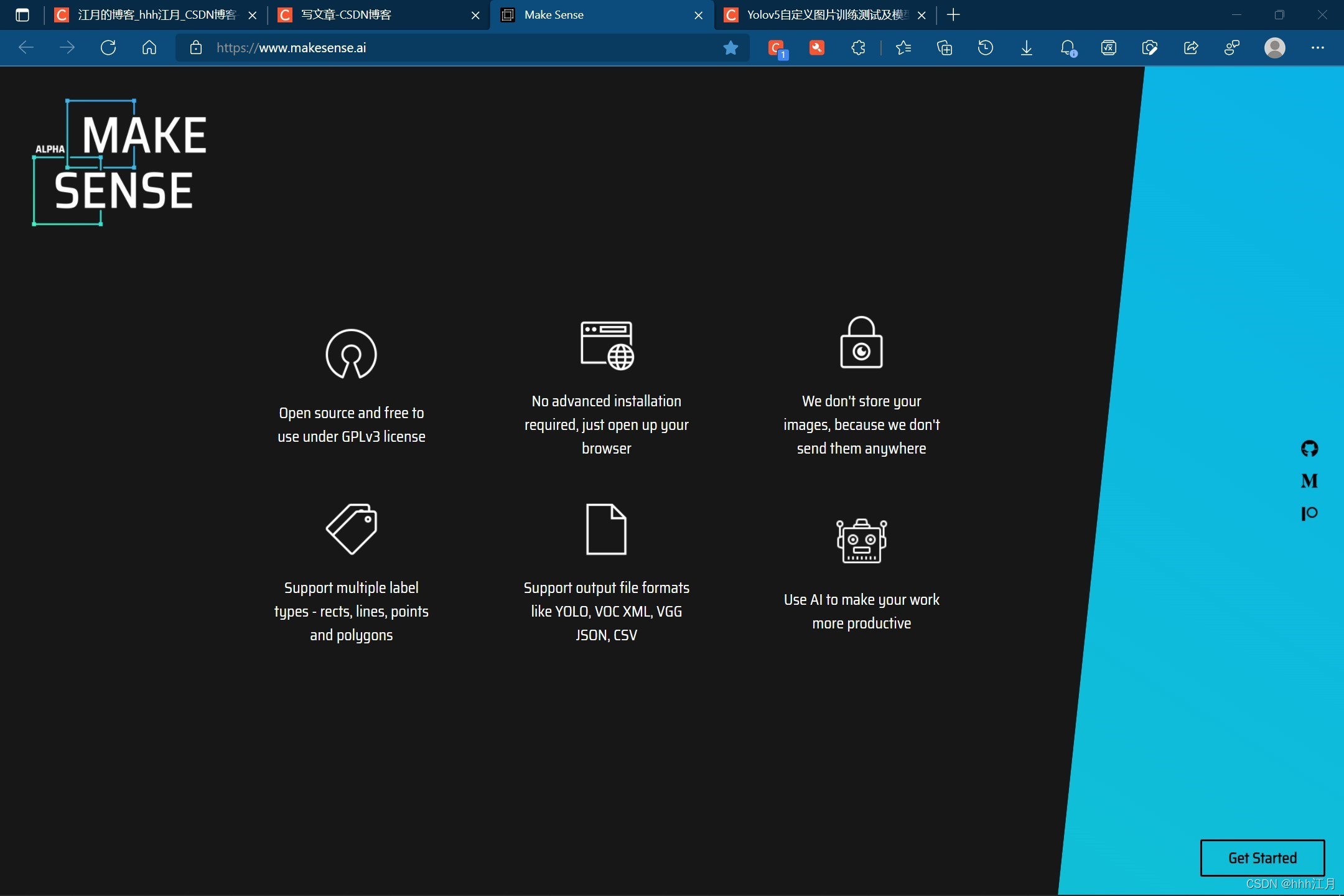Open a new browser tab
The image size is (1344, 896).
[x=953, y=15]
